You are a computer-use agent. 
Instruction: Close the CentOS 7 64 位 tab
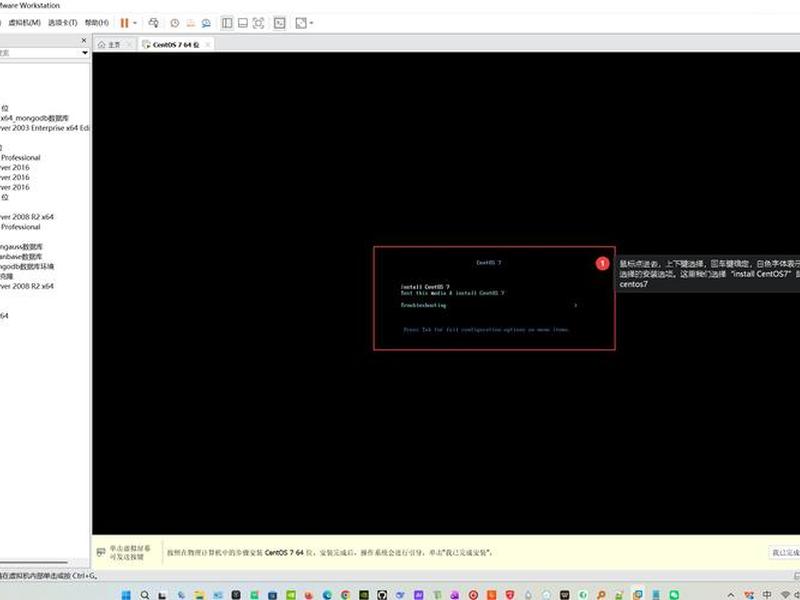tap(208, 44)
